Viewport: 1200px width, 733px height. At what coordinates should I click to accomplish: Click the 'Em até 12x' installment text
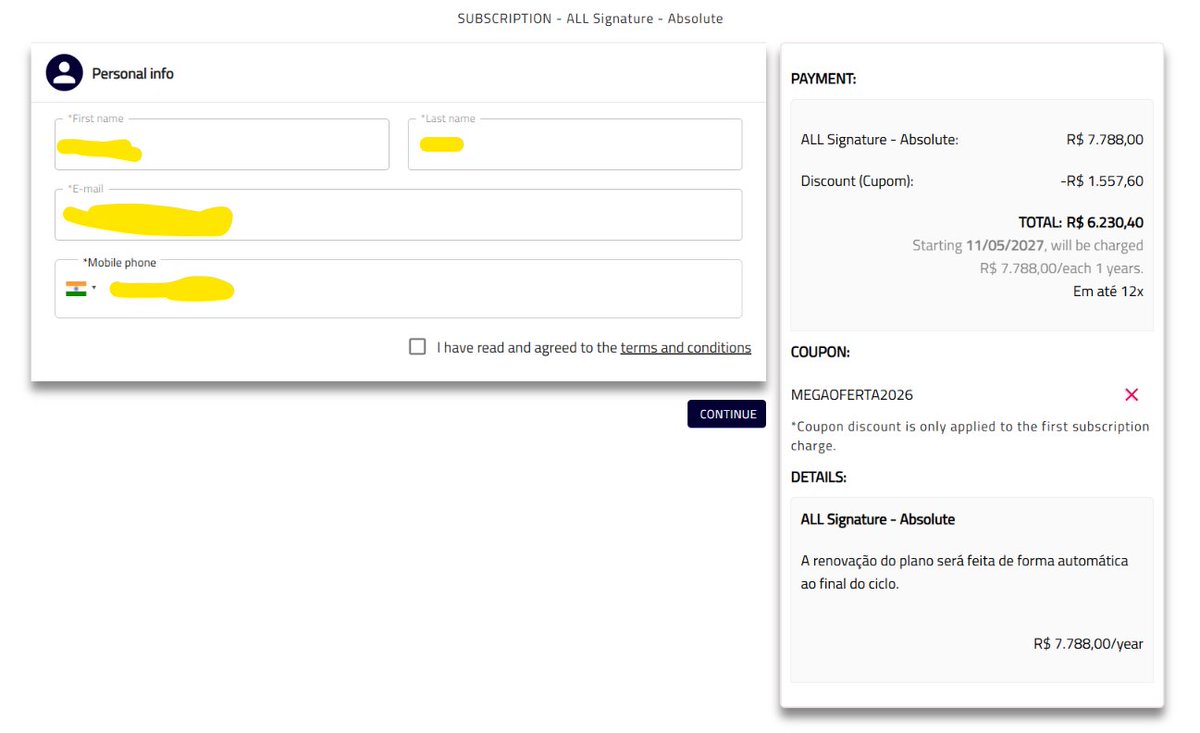pyautogui.click(x=1108, y=292)
